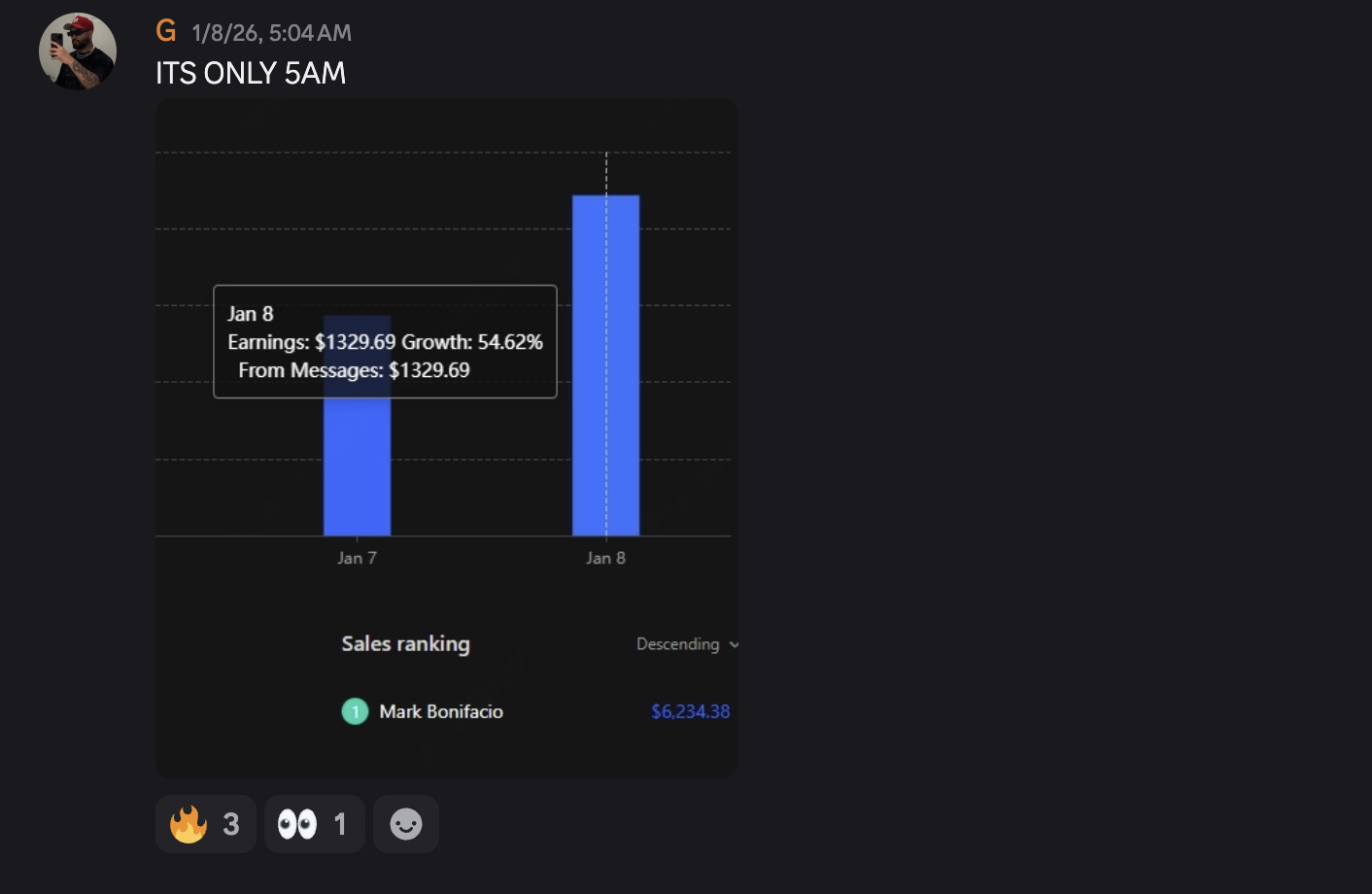1372x894 pixels.
Task: Open G's profile avatar picture
Action: click(78, 52)
